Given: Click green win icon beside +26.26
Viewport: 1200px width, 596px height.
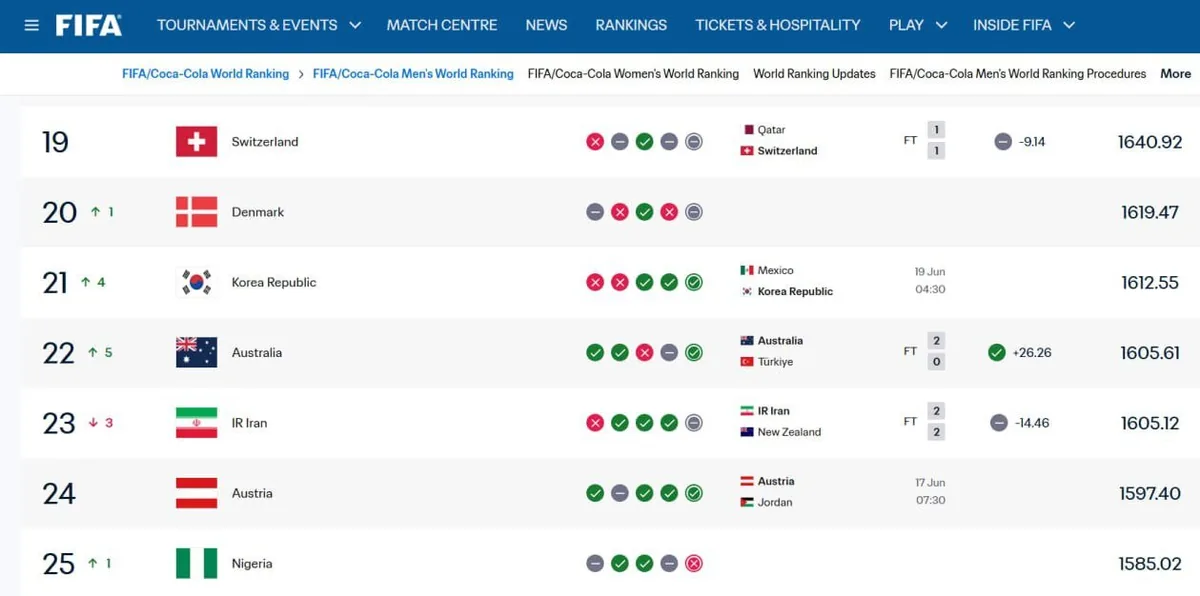Looking at the screenshot, I should 996,352.
